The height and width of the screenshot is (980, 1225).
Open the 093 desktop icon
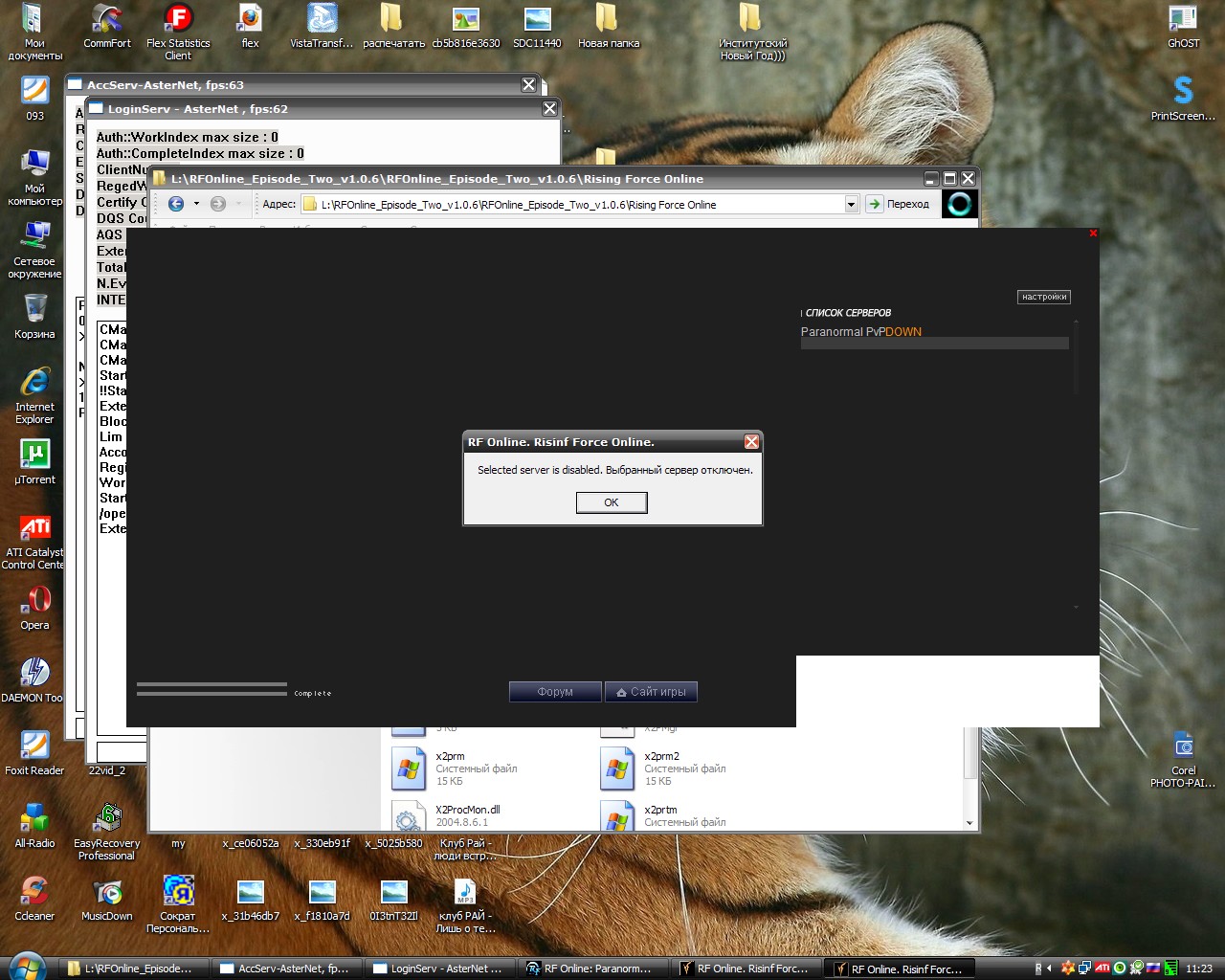(x=34, y=99)
